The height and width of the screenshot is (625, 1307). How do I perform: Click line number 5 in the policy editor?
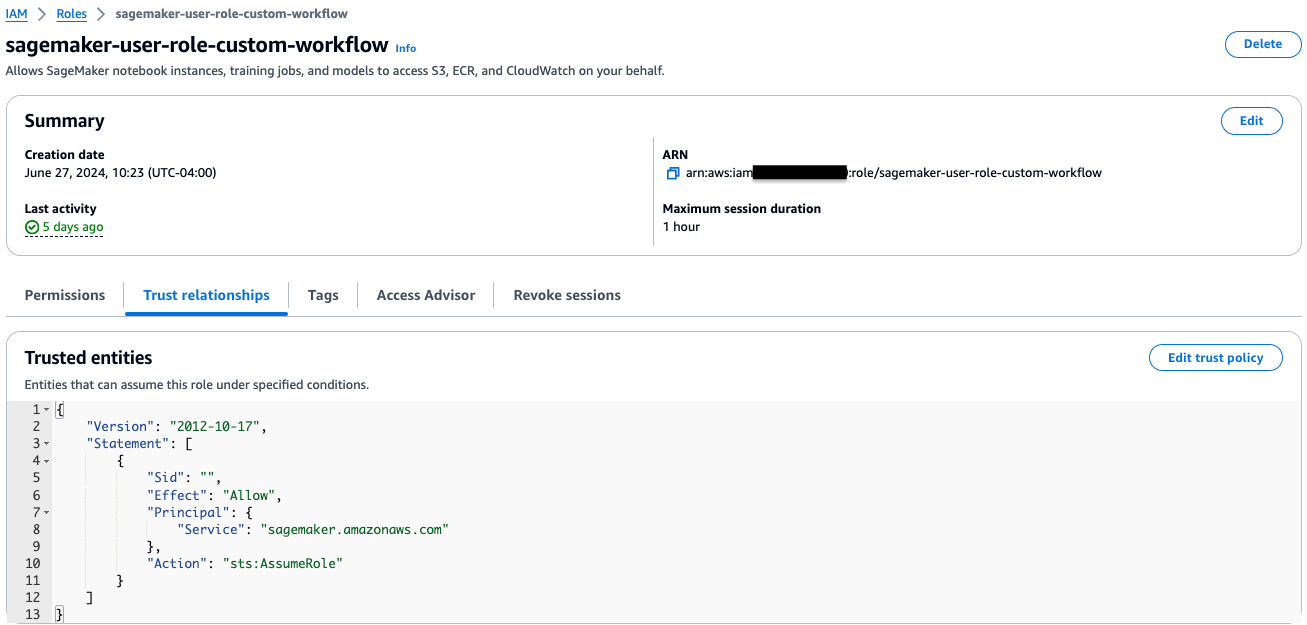[36, 477]
